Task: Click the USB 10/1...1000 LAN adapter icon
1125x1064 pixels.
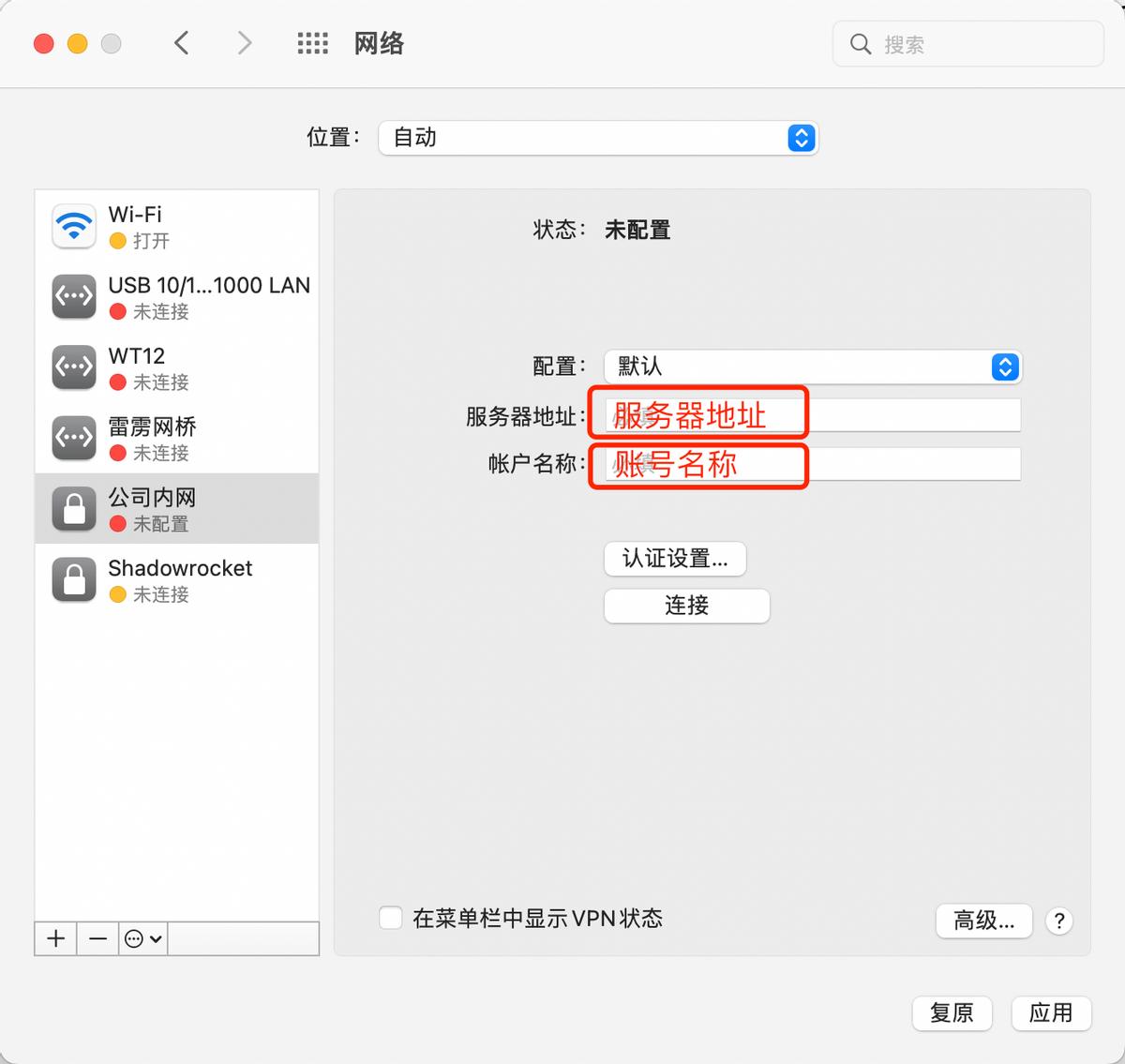Action: point(73,296)
